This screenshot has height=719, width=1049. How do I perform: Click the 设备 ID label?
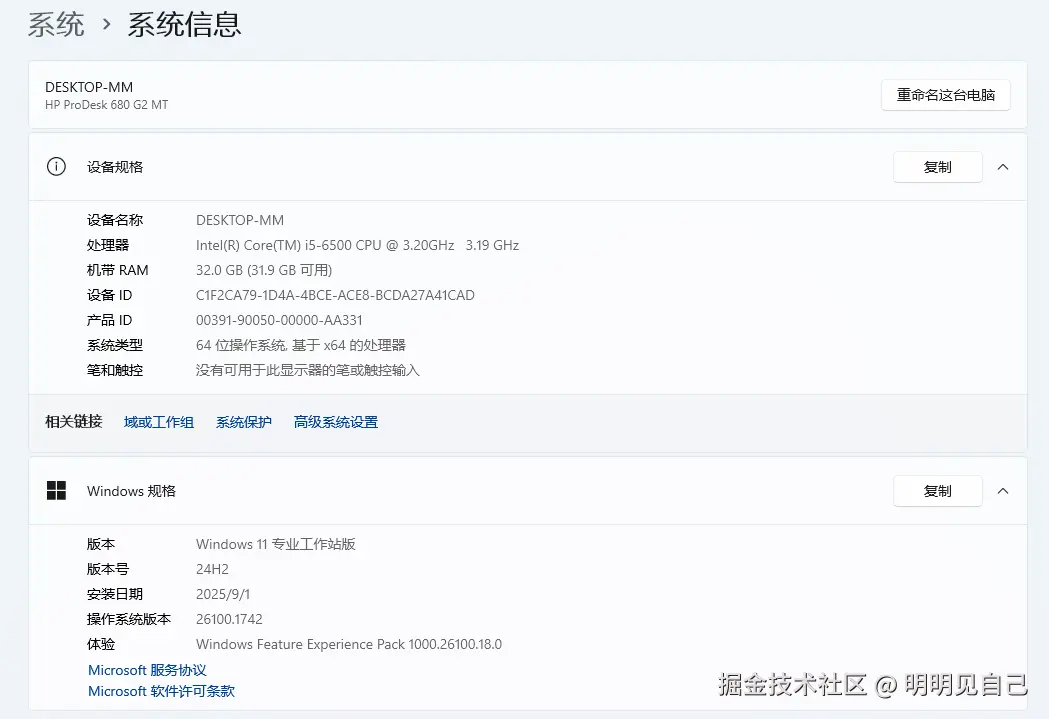click(x=110, y=295)
